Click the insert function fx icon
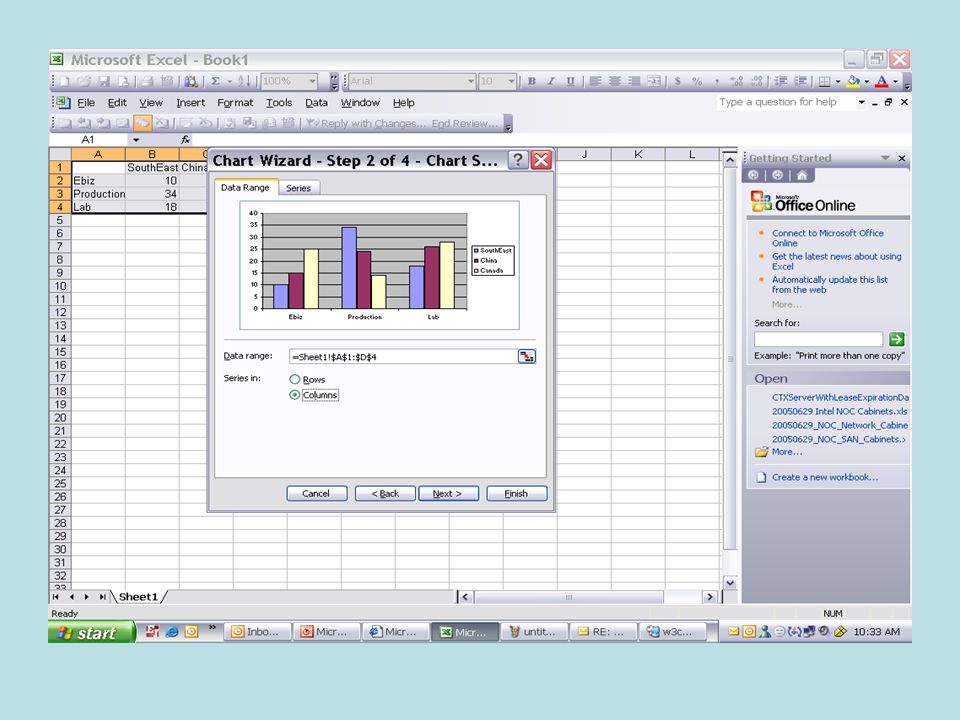 (186, 140)
